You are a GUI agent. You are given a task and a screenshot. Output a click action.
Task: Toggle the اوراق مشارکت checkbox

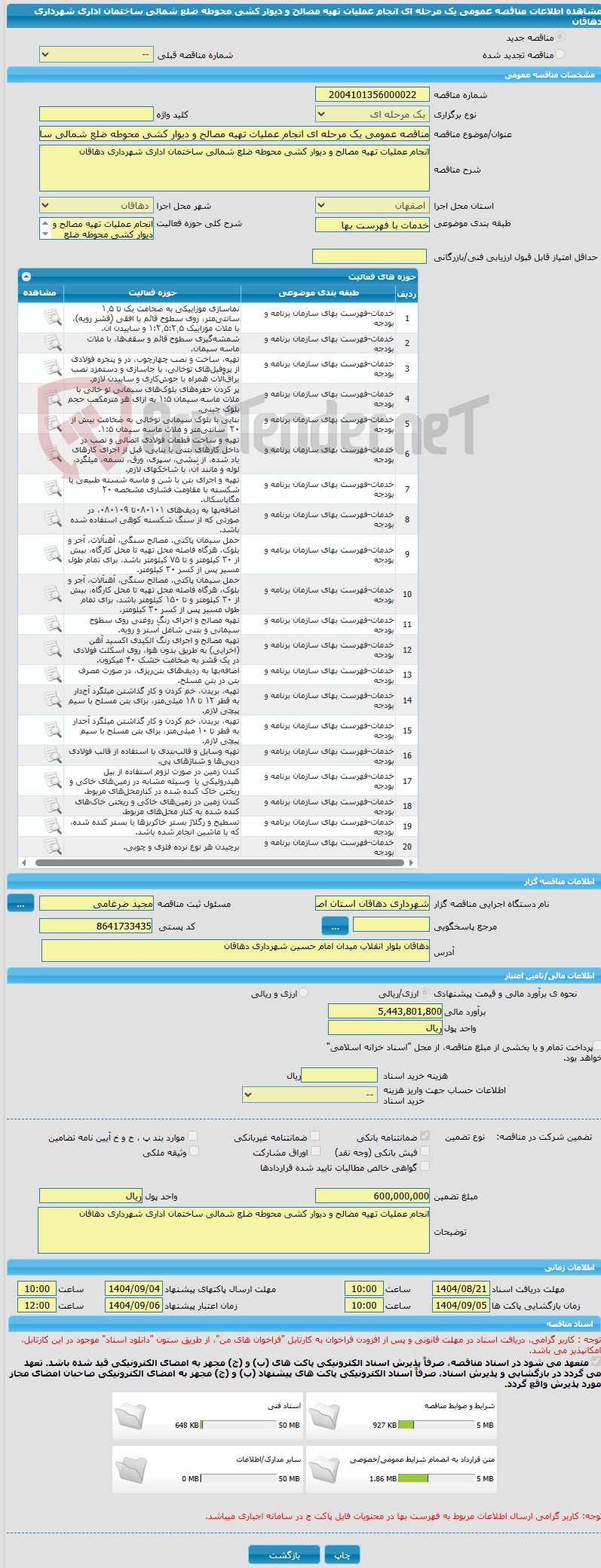pyautogui.click(x=315, y=1151)
